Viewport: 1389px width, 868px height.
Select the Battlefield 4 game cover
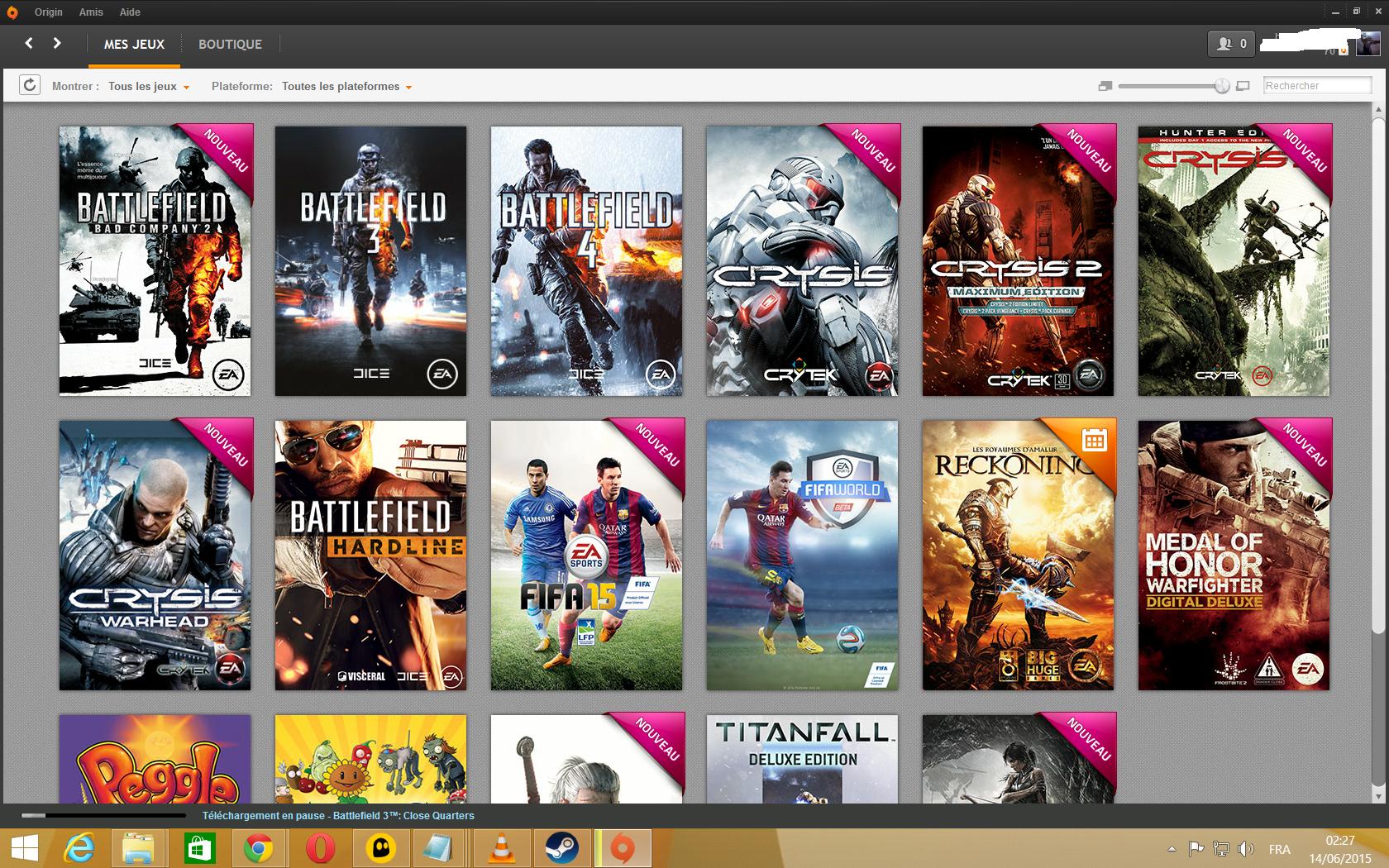(586, 260)
